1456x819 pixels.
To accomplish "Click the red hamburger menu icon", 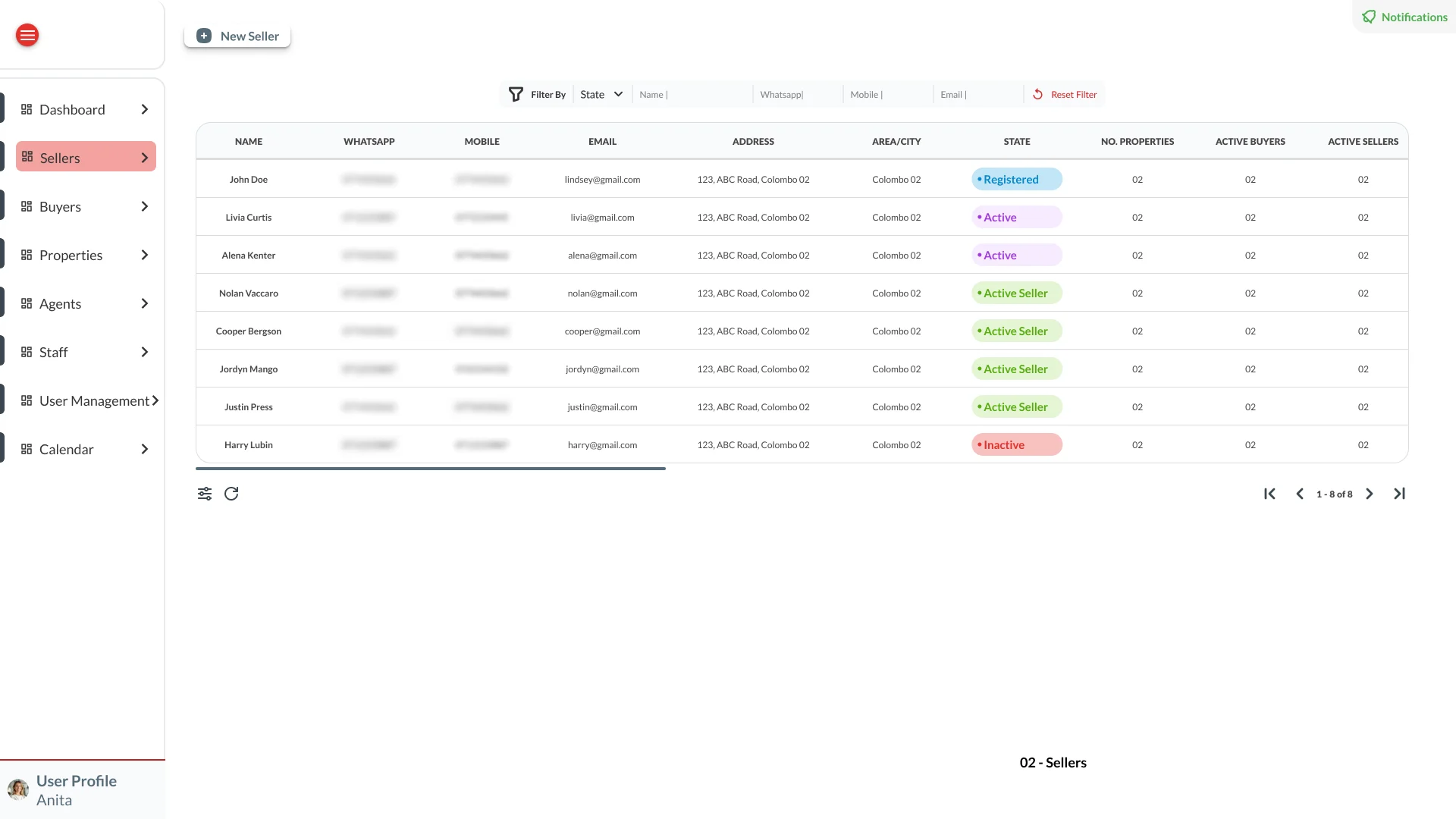I will (27, 35).
